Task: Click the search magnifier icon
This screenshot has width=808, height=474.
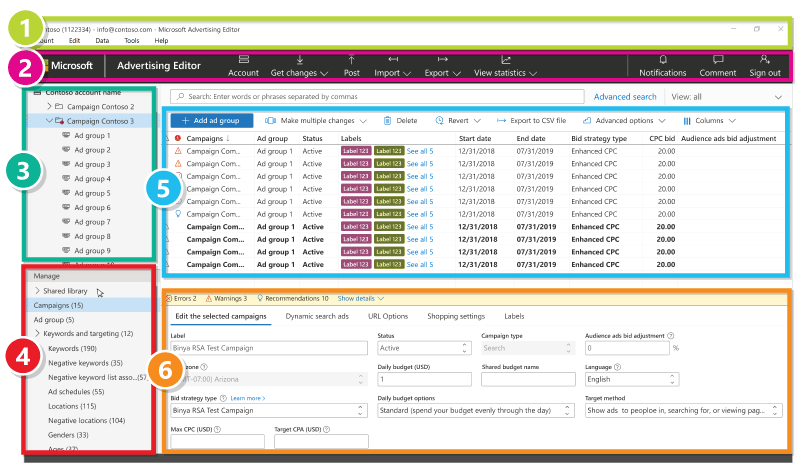Action: 180,96
